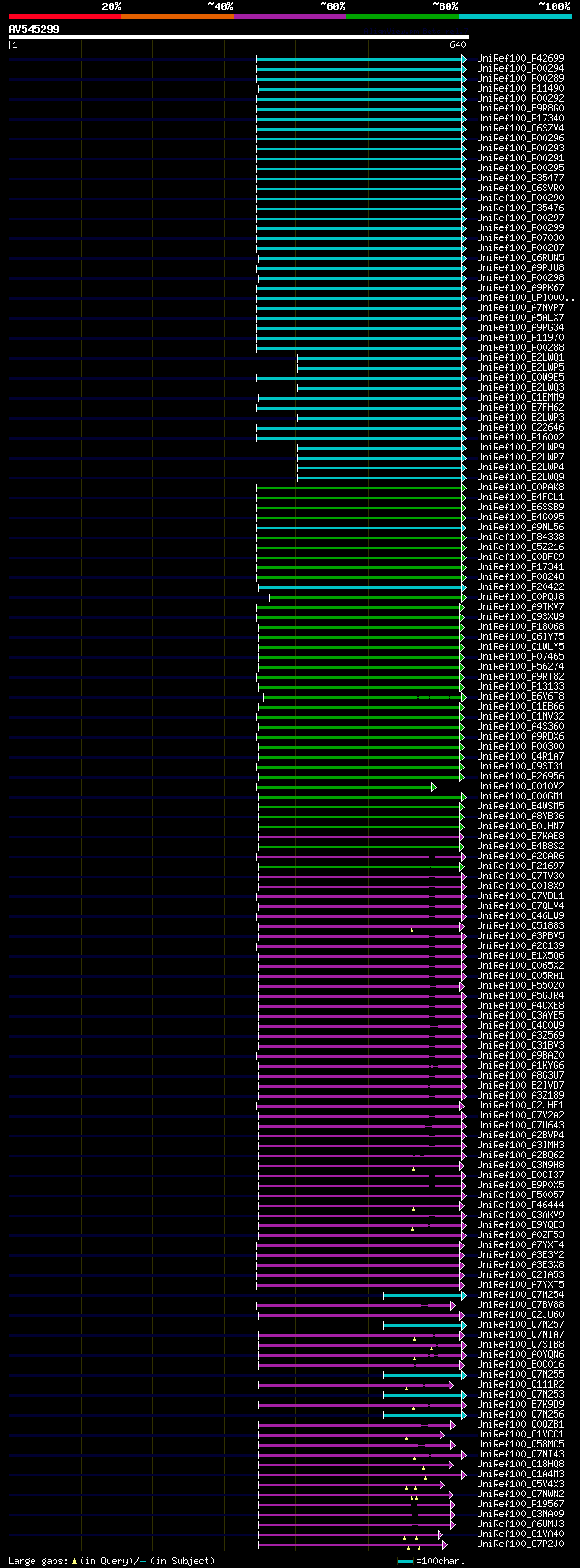Select the UniRef100_Q7SIB8 label
580x1568 pixels.
pyautogui.click(x=520, y=1344)
